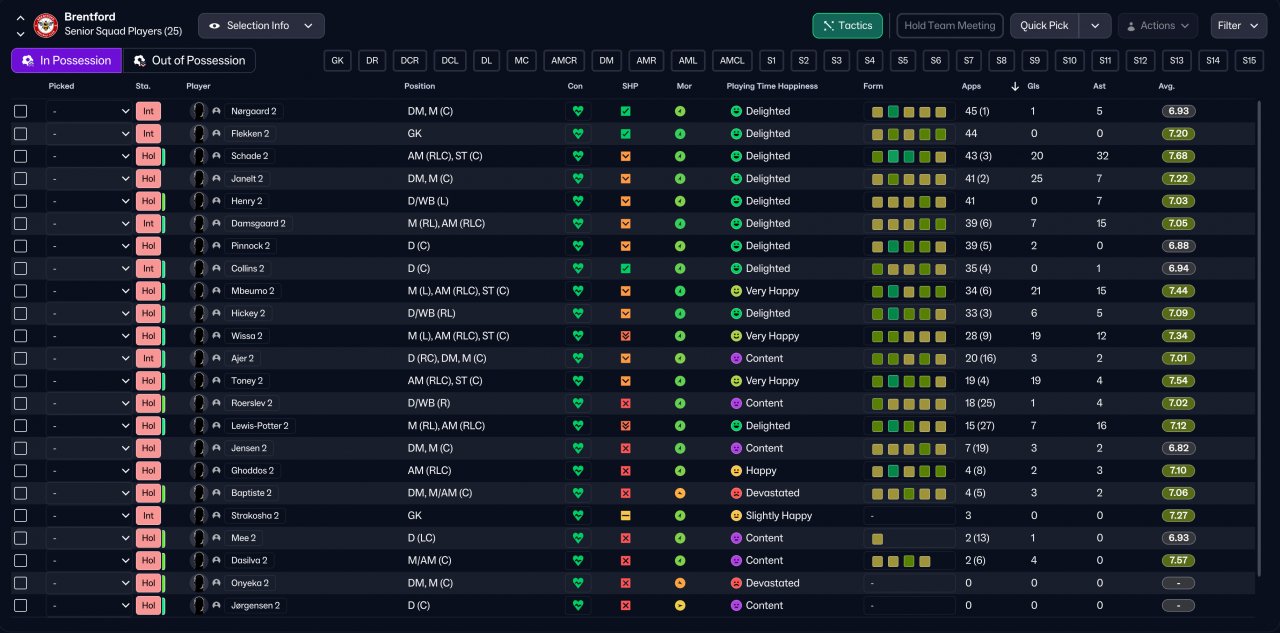The height and width of the screenshot is (633, 1280).
Task: Expand the Filter dropdown
Action: [1238, 25]
